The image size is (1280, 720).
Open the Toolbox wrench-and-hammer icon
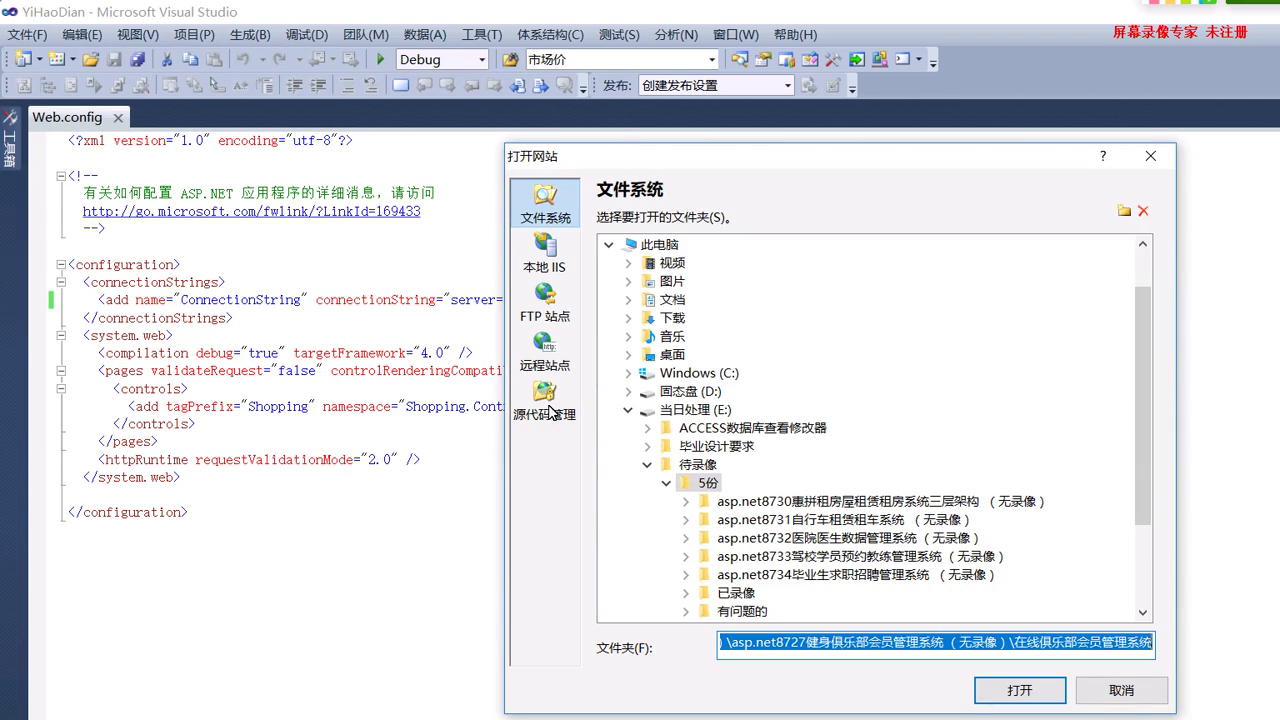(833, 59)
